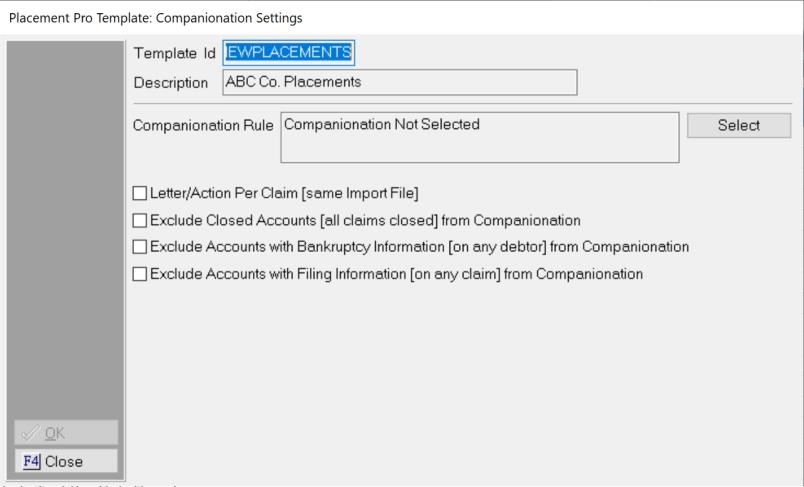Viewport: 804px width, 487px height.
Task: Enable Letter/Action Per Claim checkbox
Action: 140,194
